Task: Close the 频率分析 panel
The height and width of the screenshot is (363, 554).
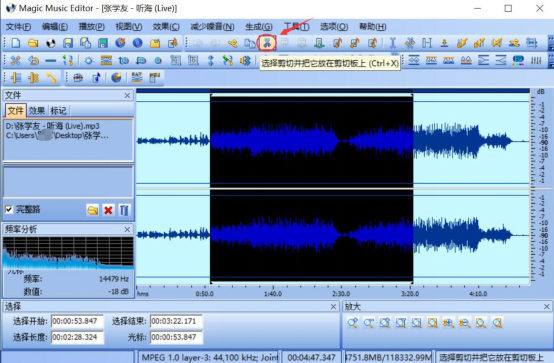Action: tap(128, 229)
